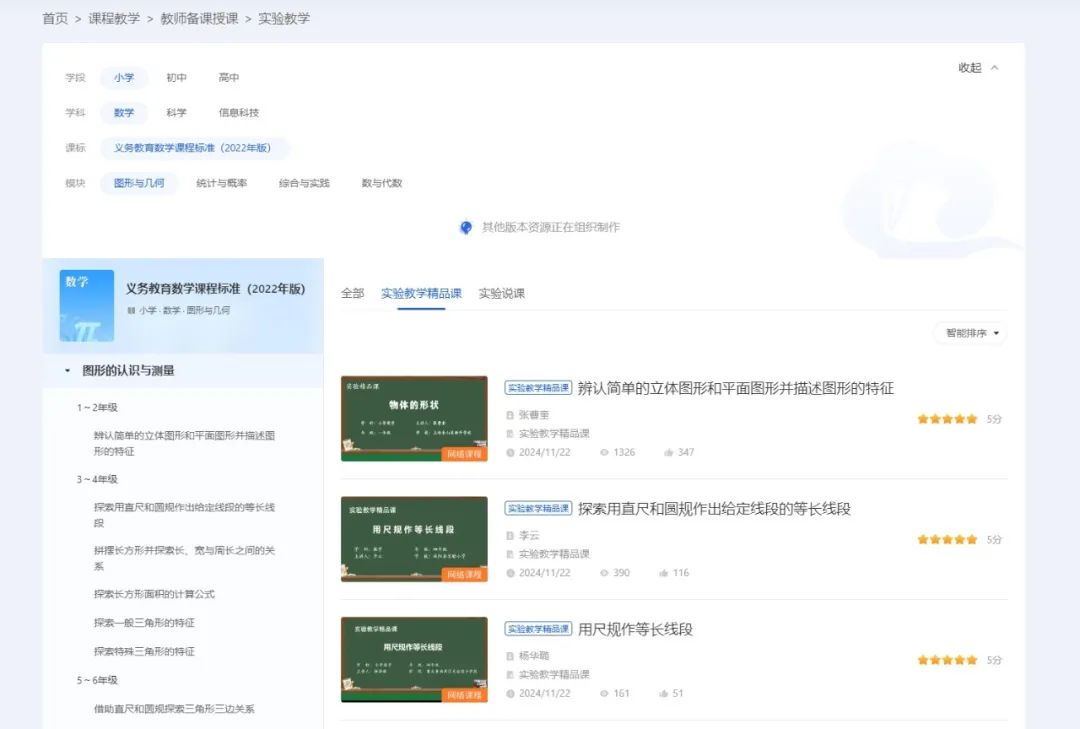The height and width of the screenshot is (729, 1080).
Task: Click the blue globe icon beside 其他版本资源正在组织制作
Action: pos(466,227)
